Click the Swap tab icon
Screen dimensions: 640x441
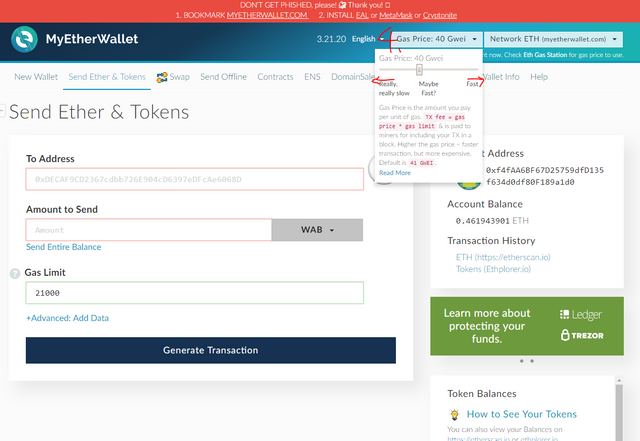pos(162,77)
